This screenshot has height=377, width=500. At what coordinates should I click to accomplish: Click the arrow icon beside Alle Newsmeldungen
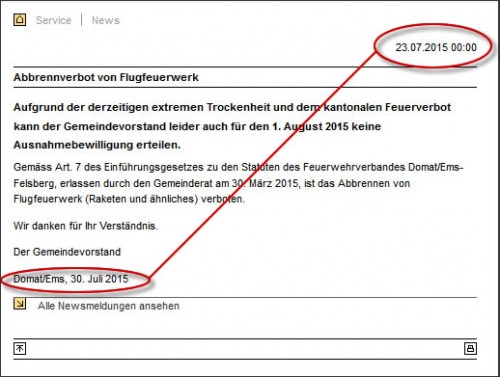(x=20, y=303)
